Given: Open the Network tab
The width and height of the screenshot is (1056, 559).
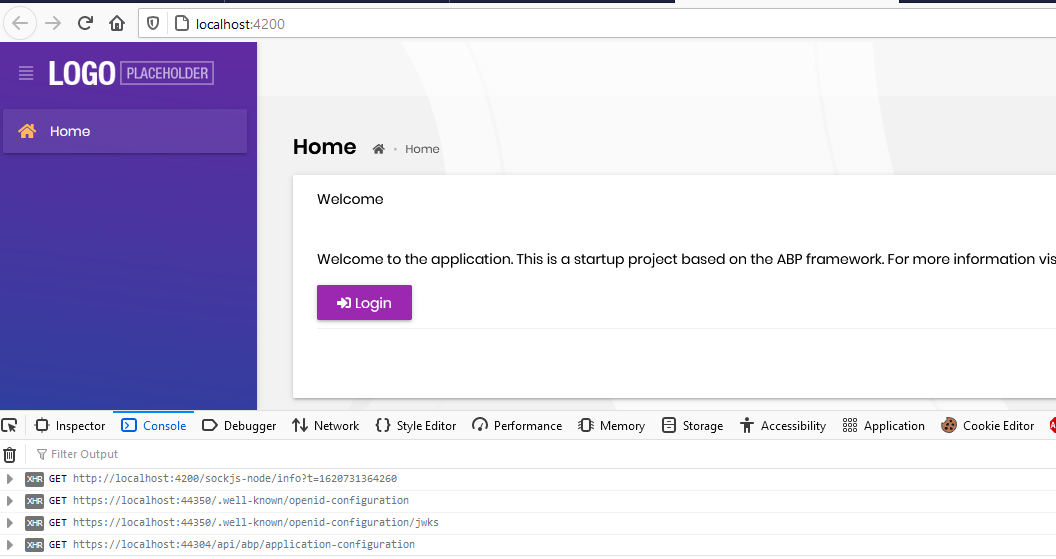Looking at the screenshot, I should tap(325, 425).
